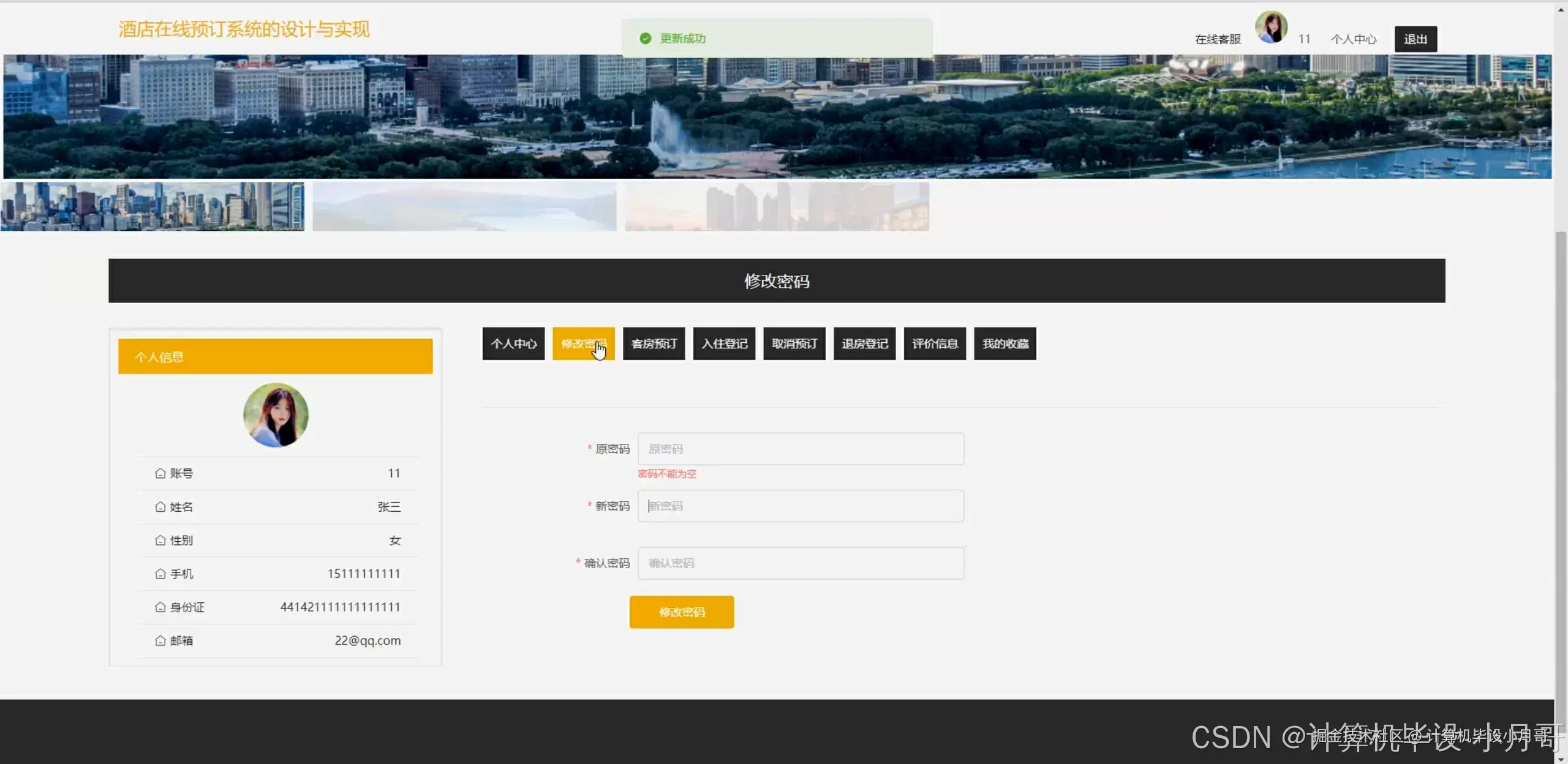The height and width of the screenshot is (764, 1568).
Task: Open 个人中心 link in header
Action: click(1354, 39)
